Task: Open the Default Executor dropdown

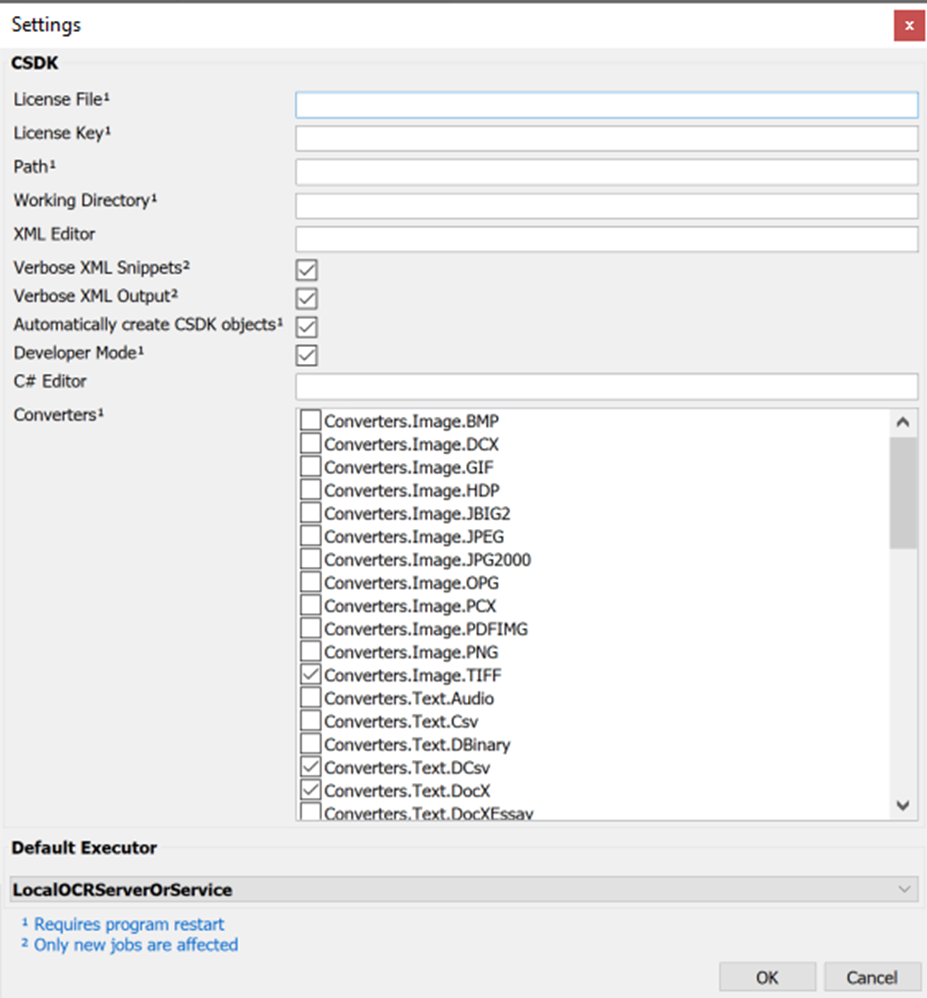Action: click(x=903, y=889)
